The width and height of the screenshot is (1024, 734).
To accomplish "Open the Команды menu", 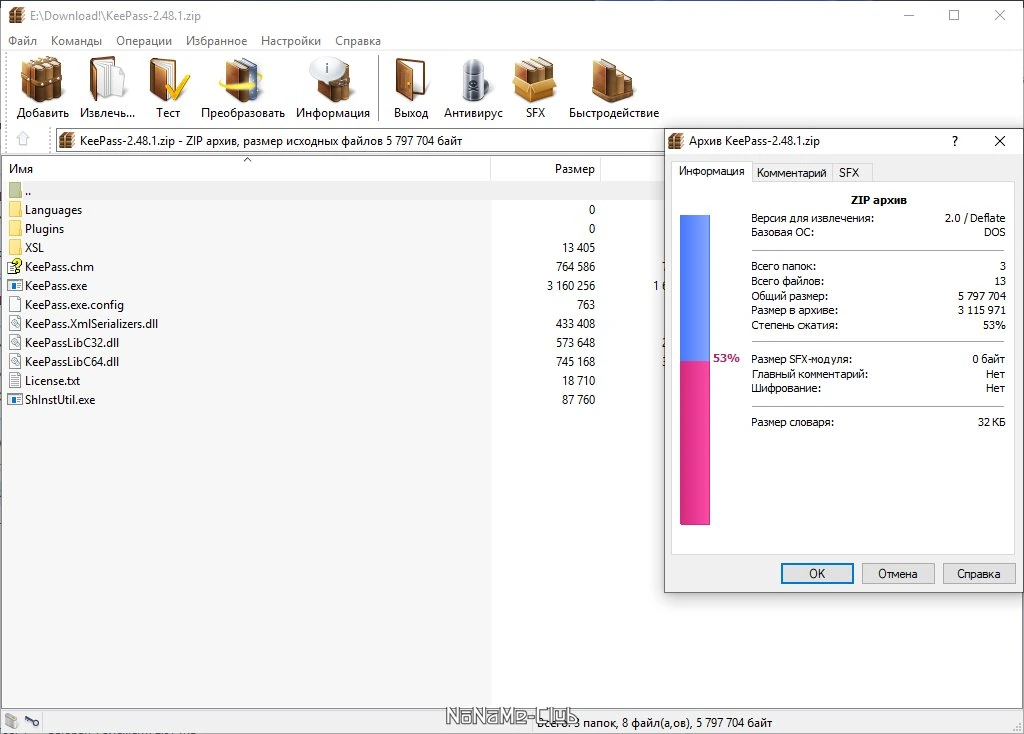I will point(76,40).
